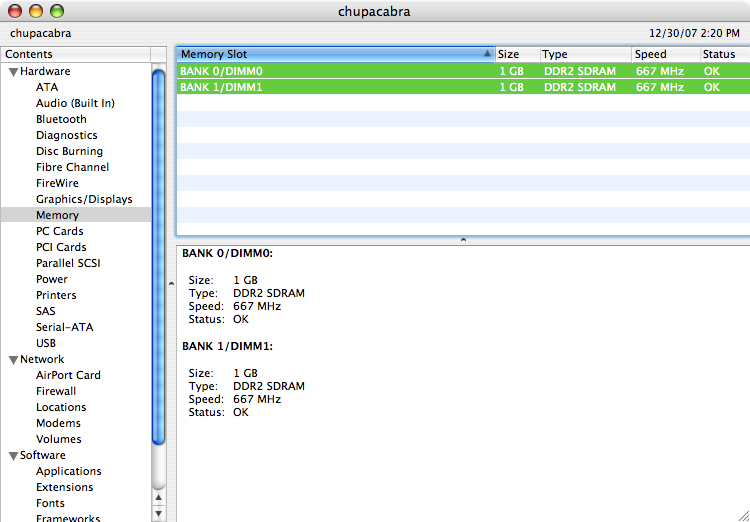Zoom window with green button
750x522 pixels.
57,11
